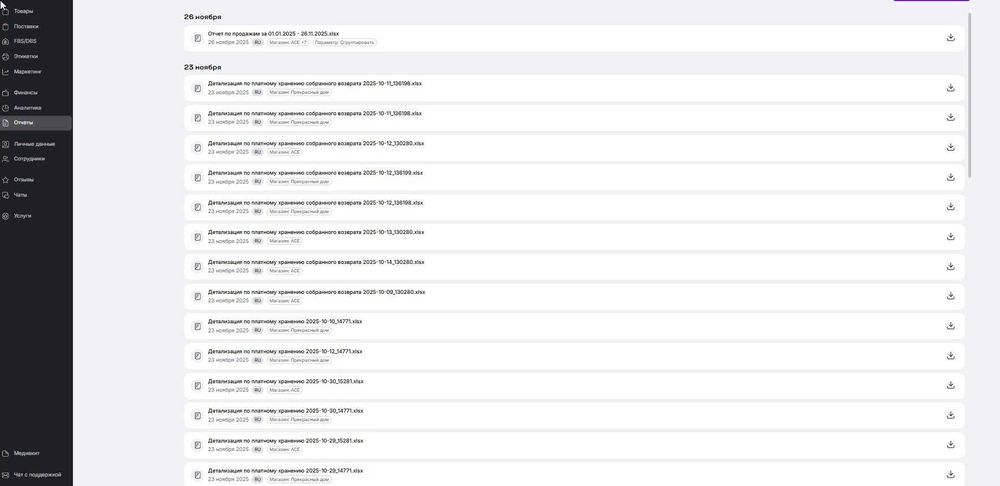1000x486 pixels.
Task: Download return storage file 2025-10-12_130280.xlsx
Action: pos(950,147)
